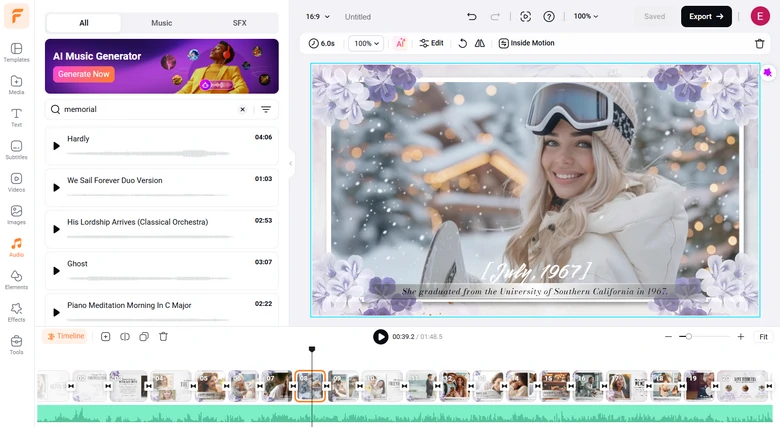Viewport: 780px width, 427px height.
Task: Preview the Hardly audio track
Action: pos(56,146)
